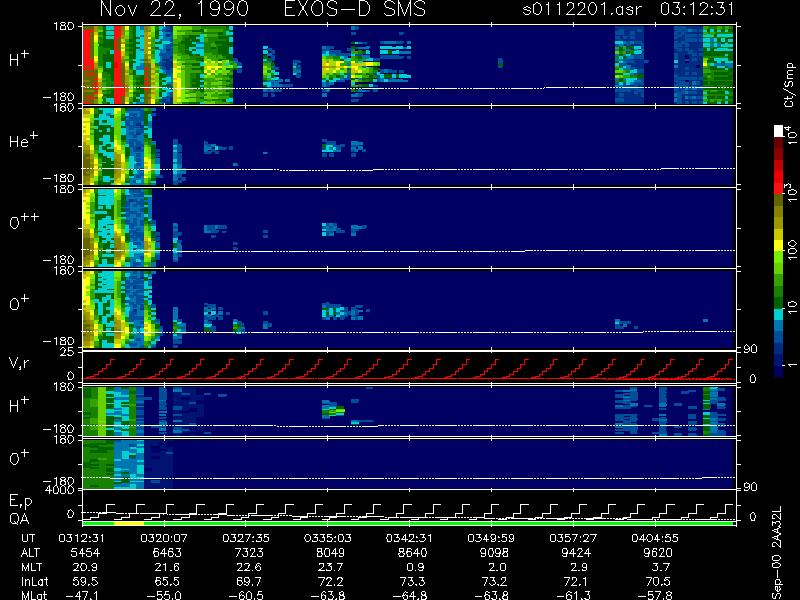This screenshot has height=600, width=800.
Task: Select the header time "03:12:31"
Action: 697,9
